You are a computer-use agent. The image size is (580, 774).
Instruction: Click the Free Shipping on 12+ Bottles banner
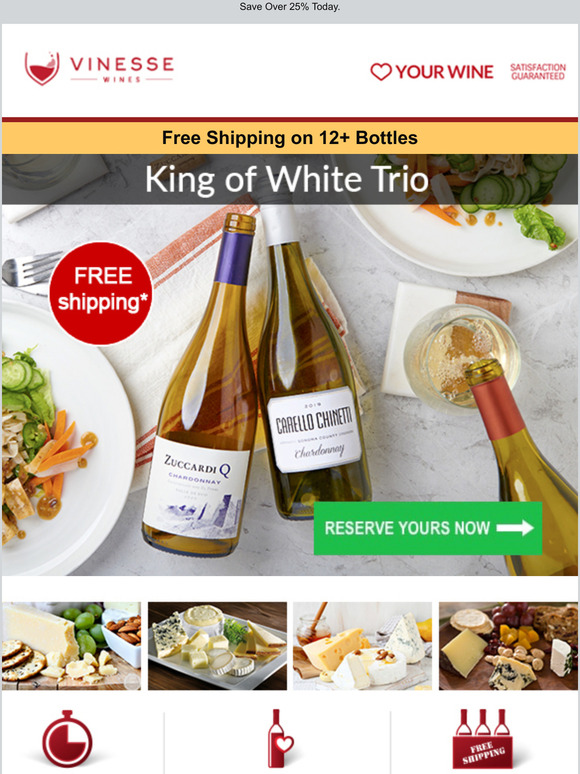click(290, 138)
